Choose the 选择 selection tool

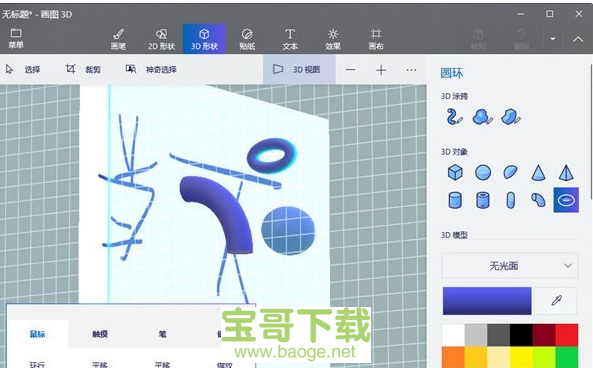click(23, 69)
